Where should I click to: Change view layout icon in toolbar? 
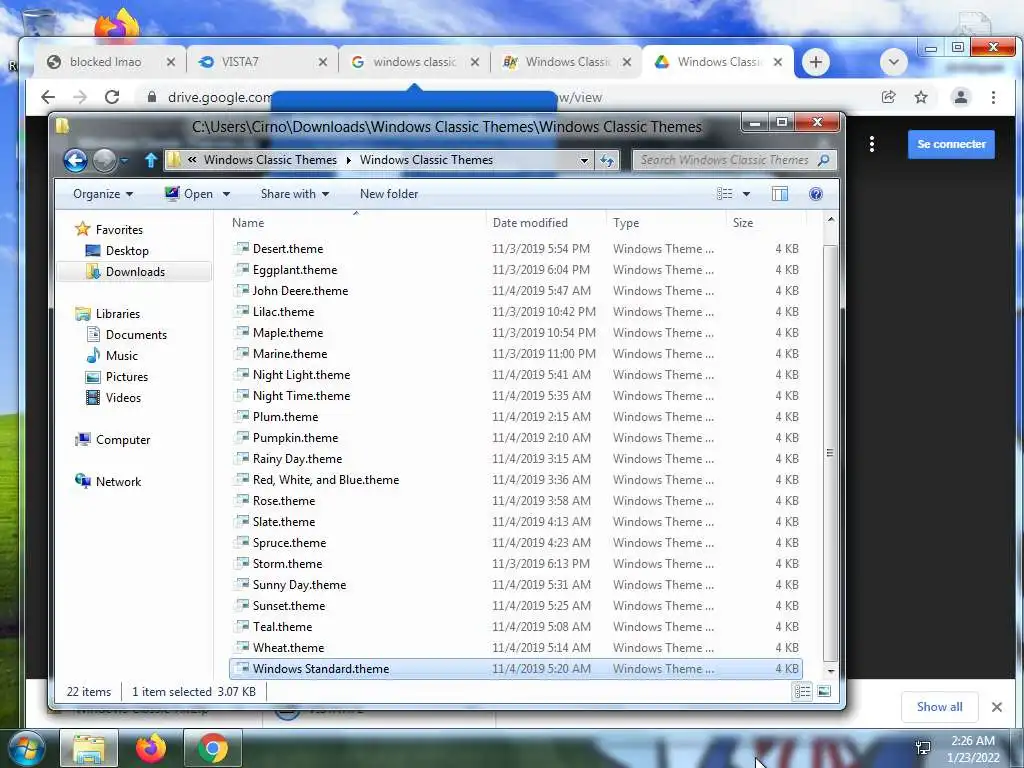[x=724, y=194]
